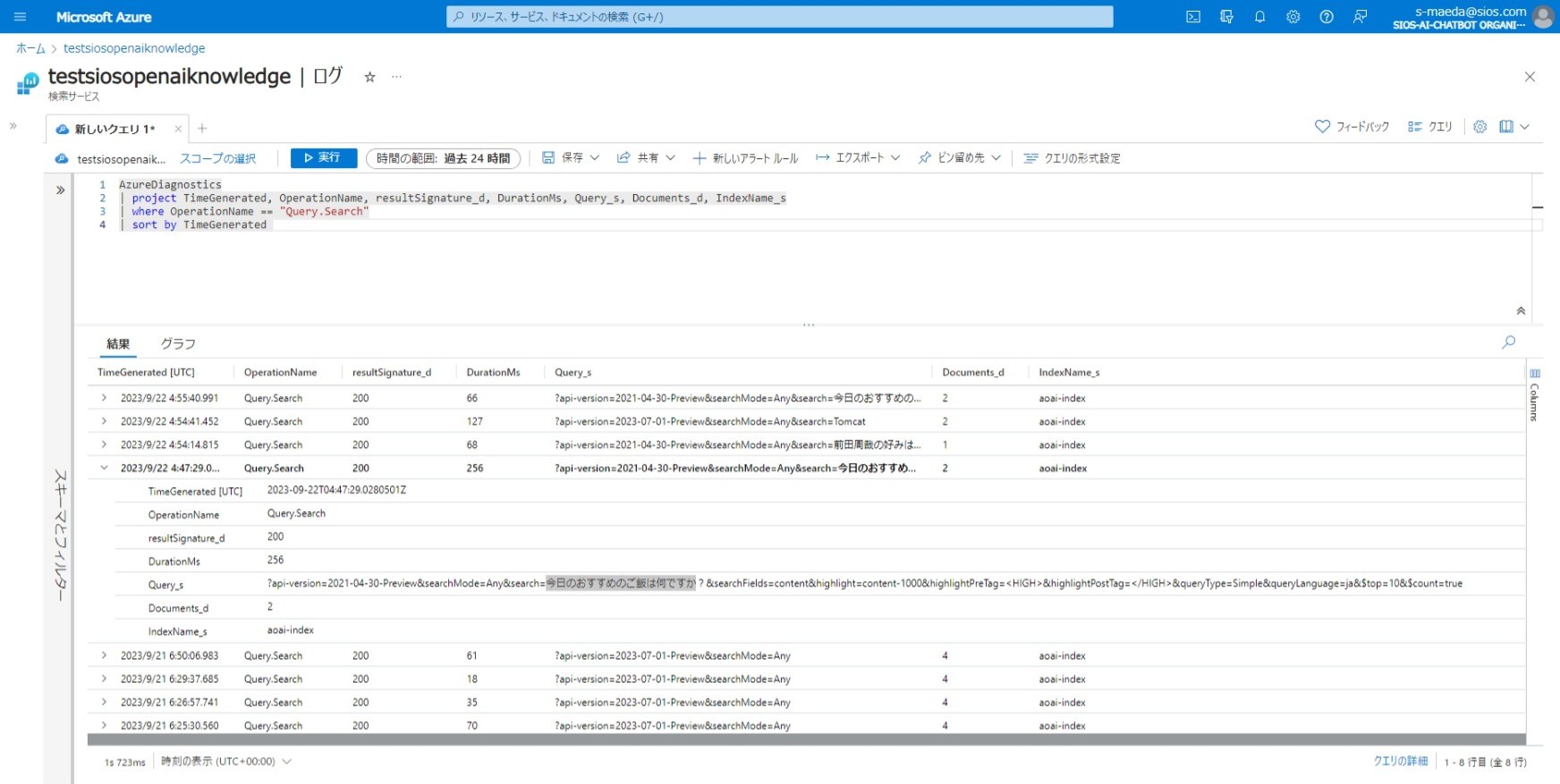
Task: Open portal settings gear in header
Action: pos(1293,17)
